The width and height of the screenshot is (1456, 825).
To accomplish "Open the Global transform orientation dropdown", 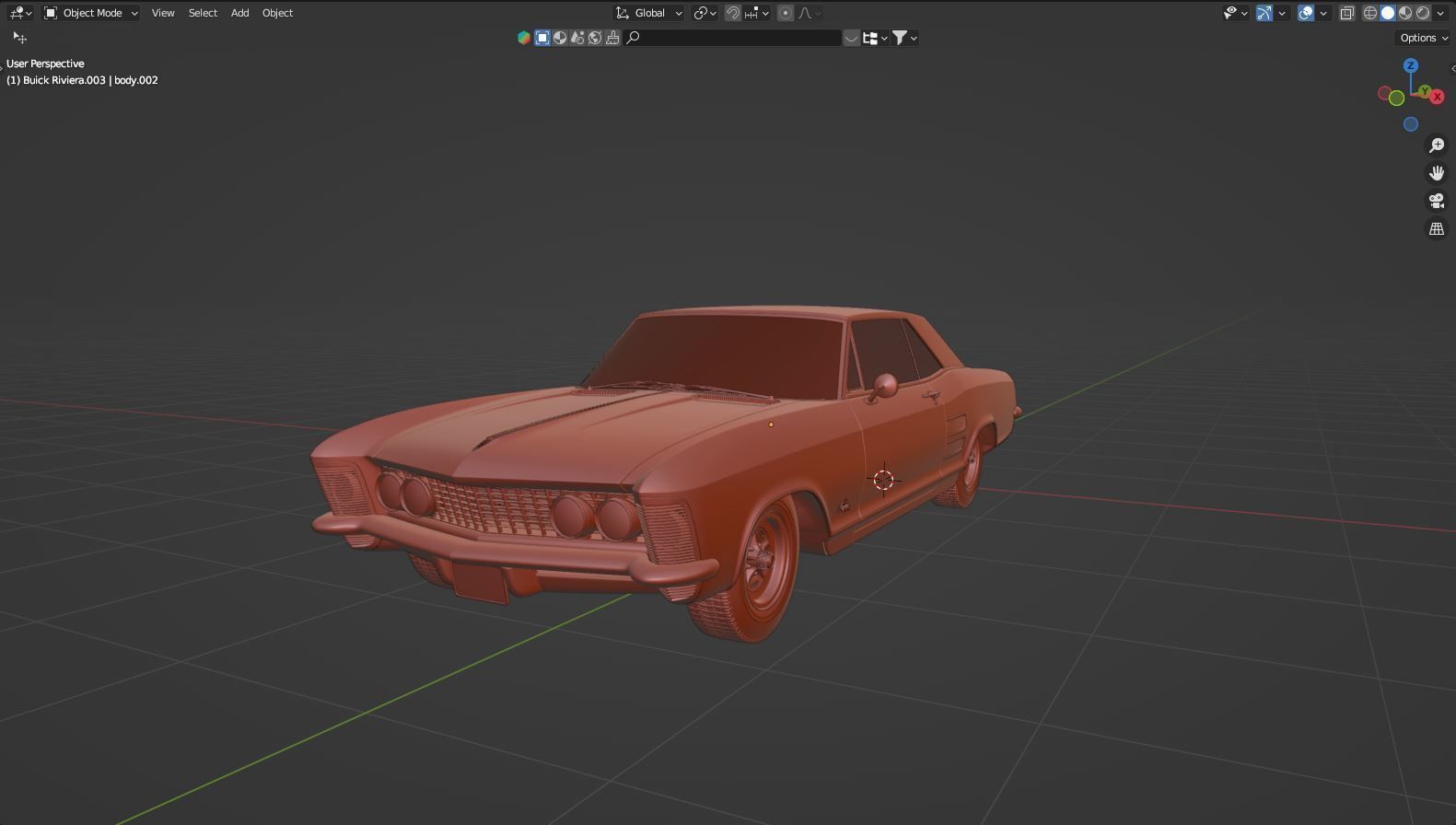I will [649, 13].
